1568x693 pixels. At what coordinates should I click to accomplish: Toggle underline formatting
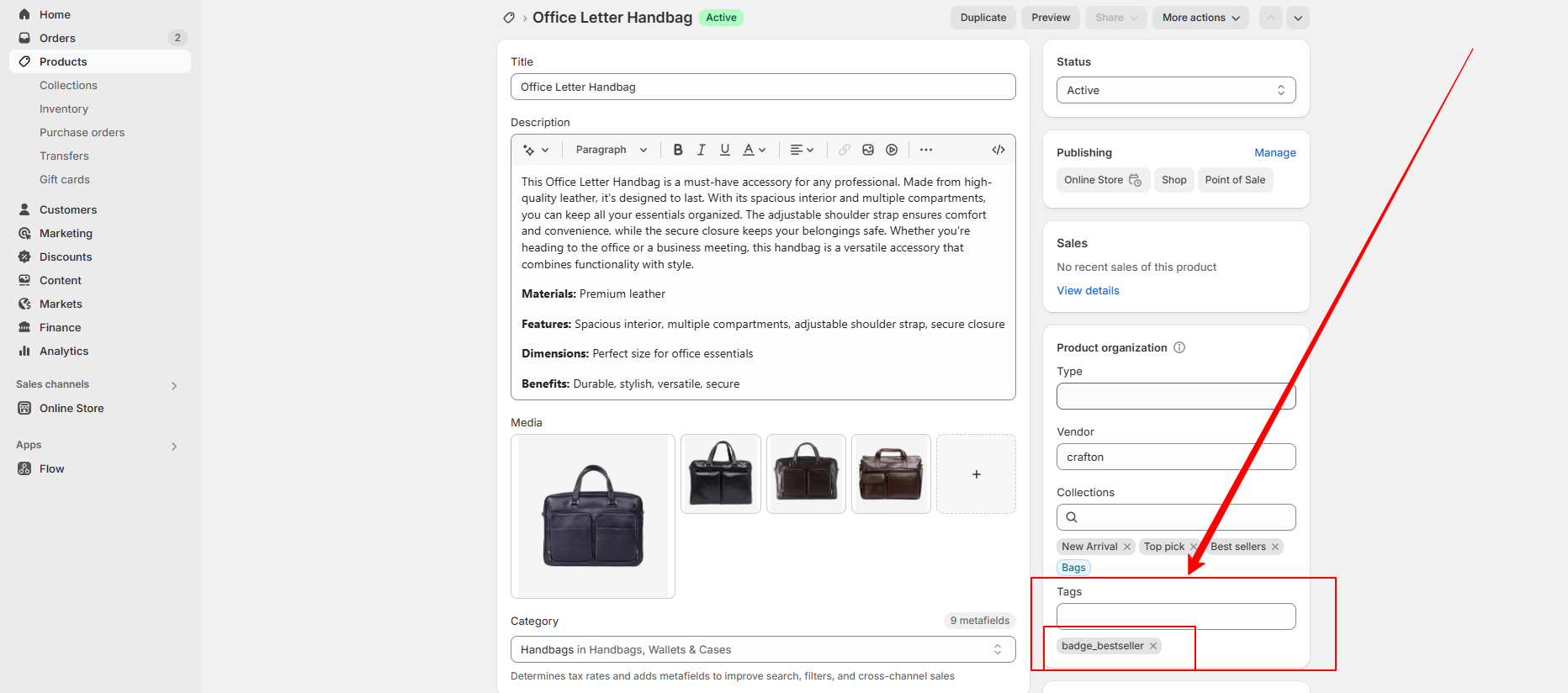pyautogui.click(x=725, y=150)
